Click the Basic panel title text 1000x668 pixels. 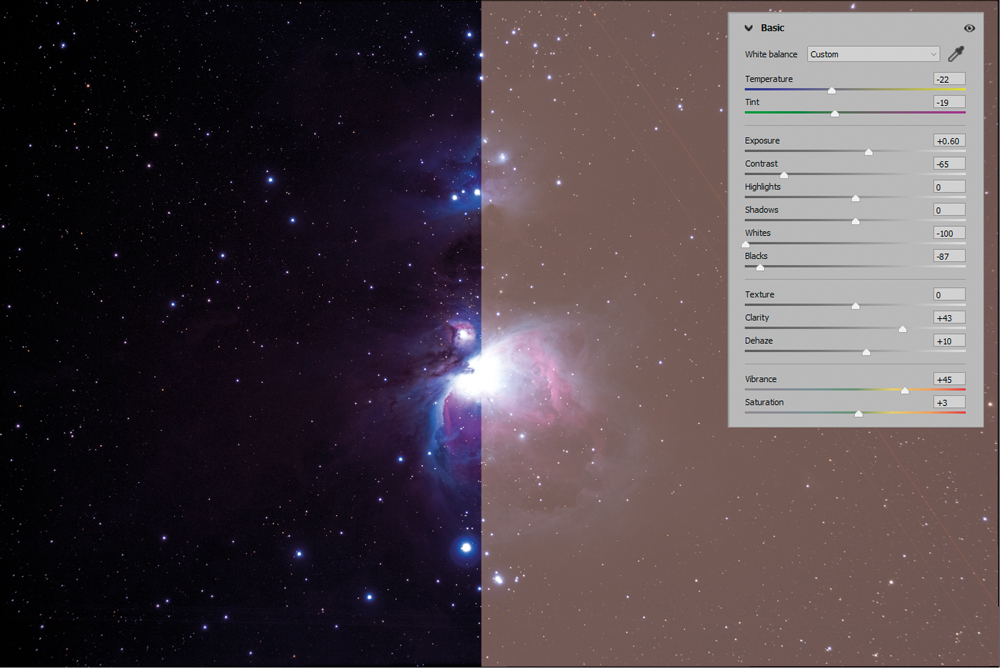(x=772, y=28)
